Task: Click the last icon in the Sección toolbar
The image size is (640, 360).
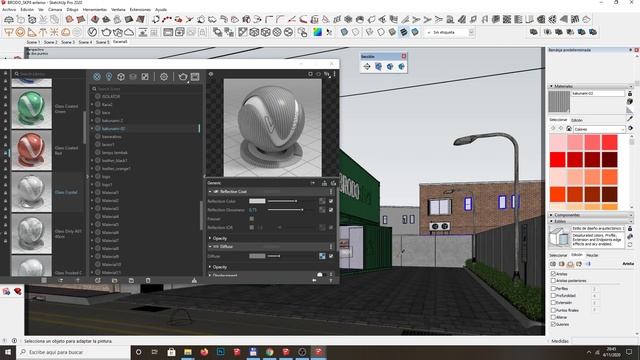Action: point(402,67)
